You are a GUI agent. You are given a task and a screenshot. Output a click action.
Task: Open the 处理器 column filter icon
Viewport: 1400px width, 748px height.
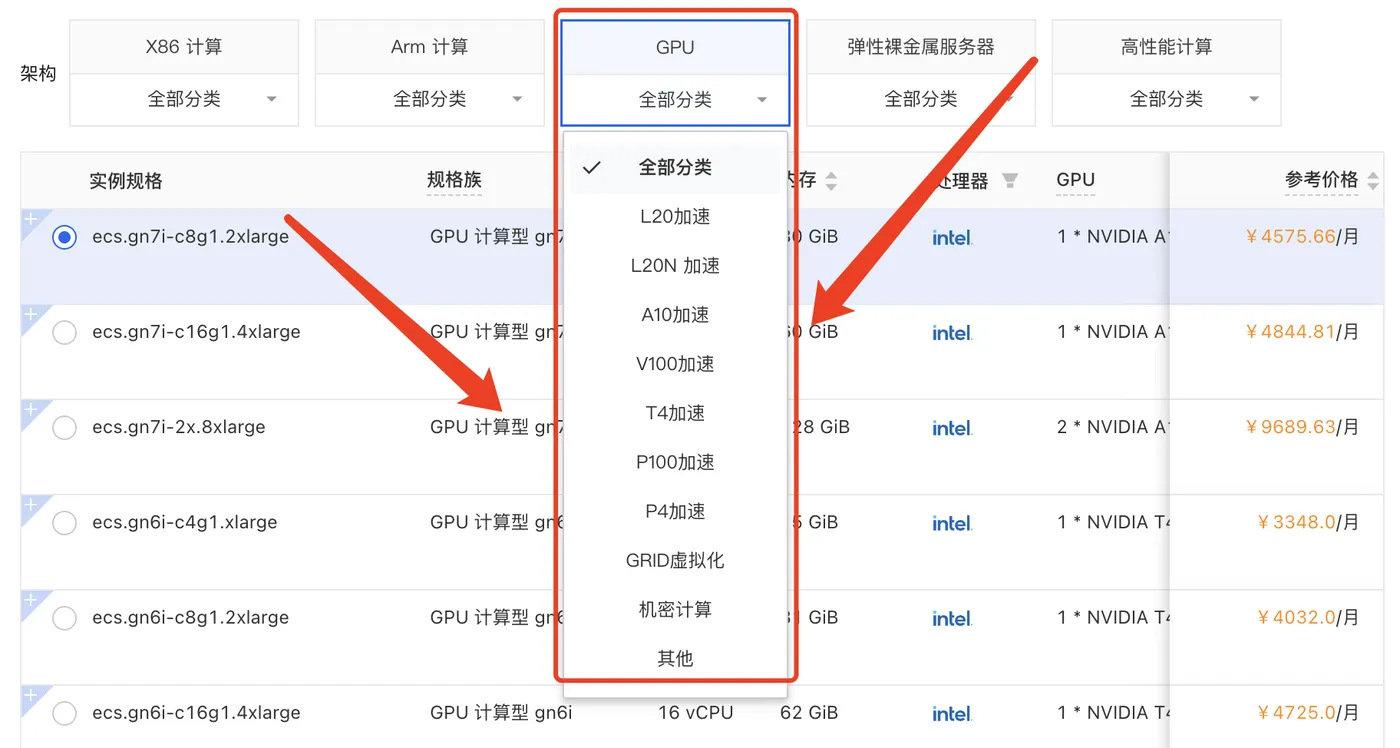pos(1010,181)
